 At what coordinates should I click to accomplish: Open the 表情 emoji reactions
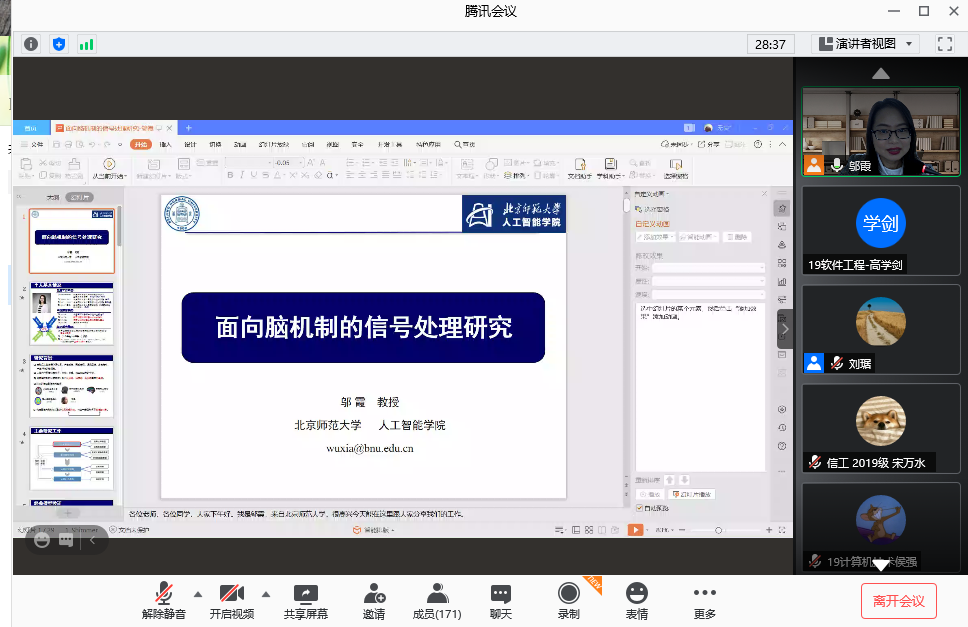636,600
